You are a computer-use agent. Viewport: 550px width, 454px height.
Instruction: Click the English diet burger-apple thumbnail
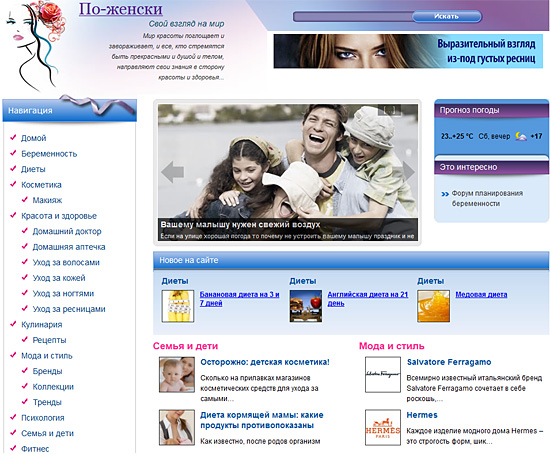306,306
